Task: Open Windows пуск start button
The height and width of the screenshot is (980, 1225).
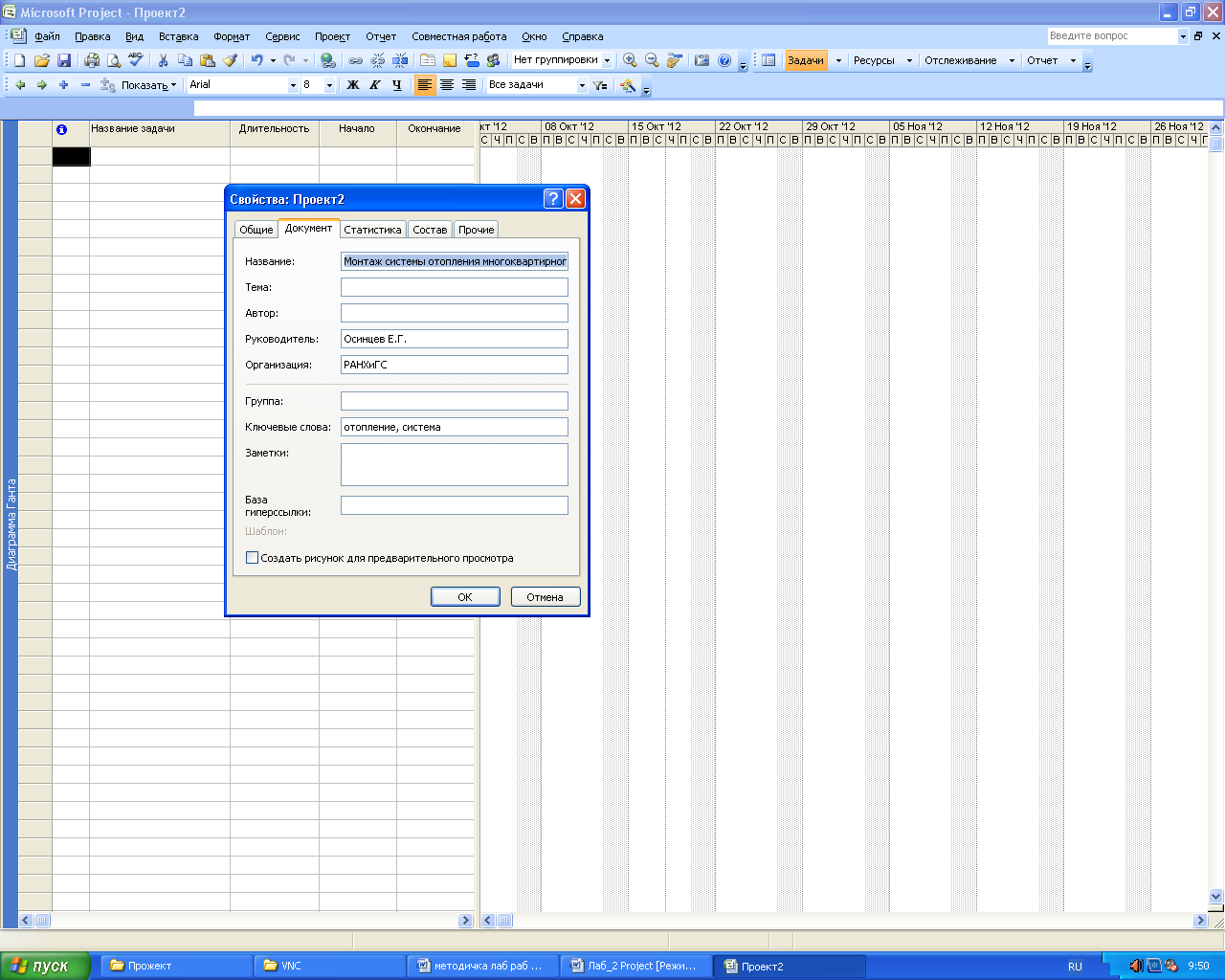Action: (x=45, y=966)
